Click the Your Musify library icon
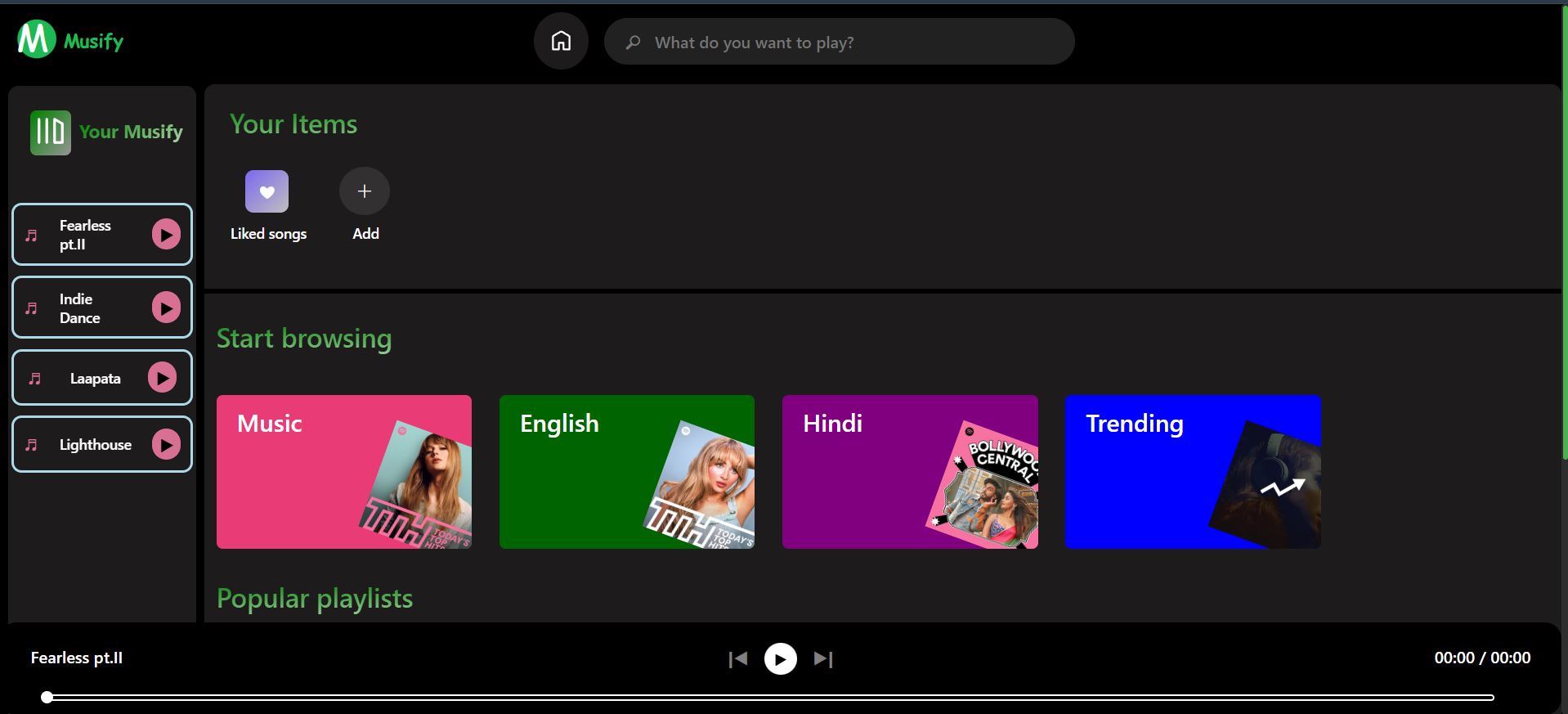The image size is (1568, 714). point(51,132)
